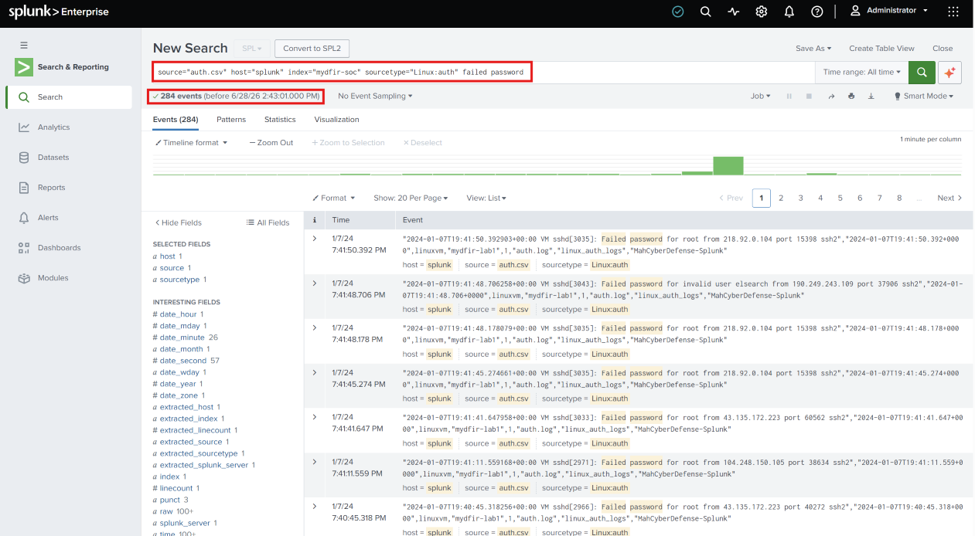
Task: Open Show 20 Per Page dropdown
Action: [410, 198]
